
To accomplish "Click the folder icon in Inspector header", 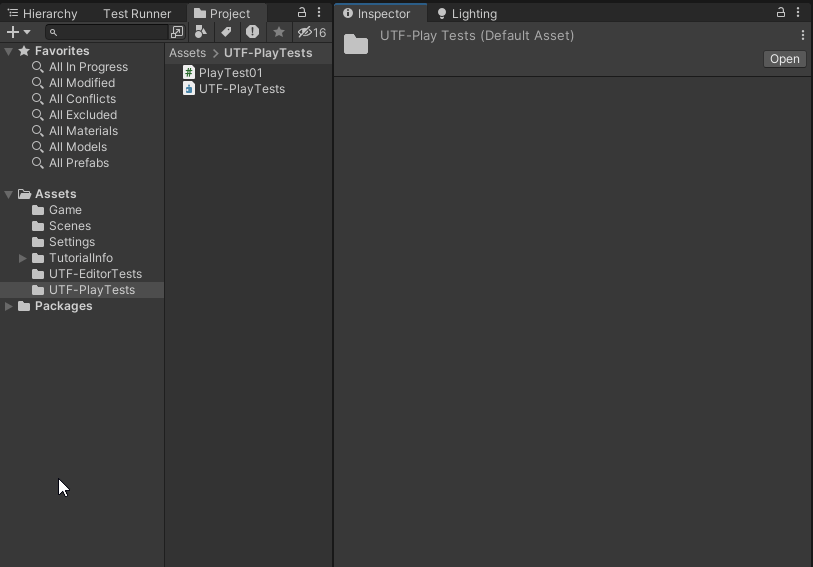I will 356,44.
